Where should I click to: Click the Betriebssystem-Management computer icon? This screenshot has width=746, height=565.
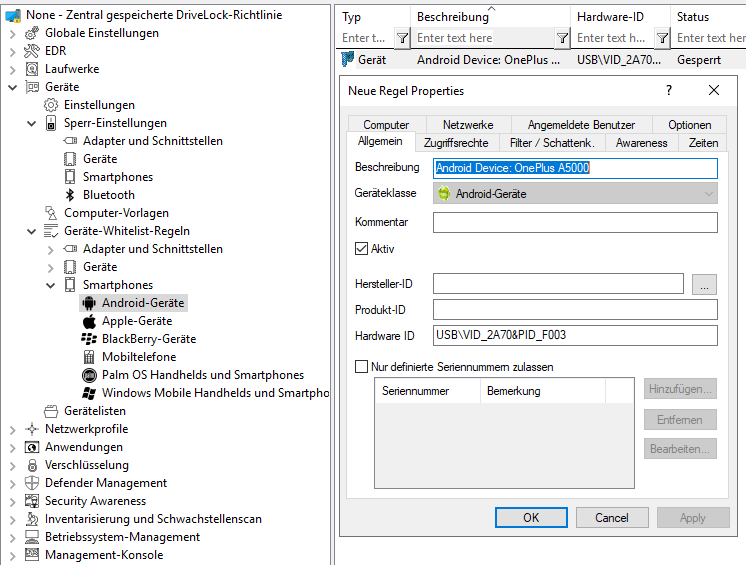[x=32, y=537]
